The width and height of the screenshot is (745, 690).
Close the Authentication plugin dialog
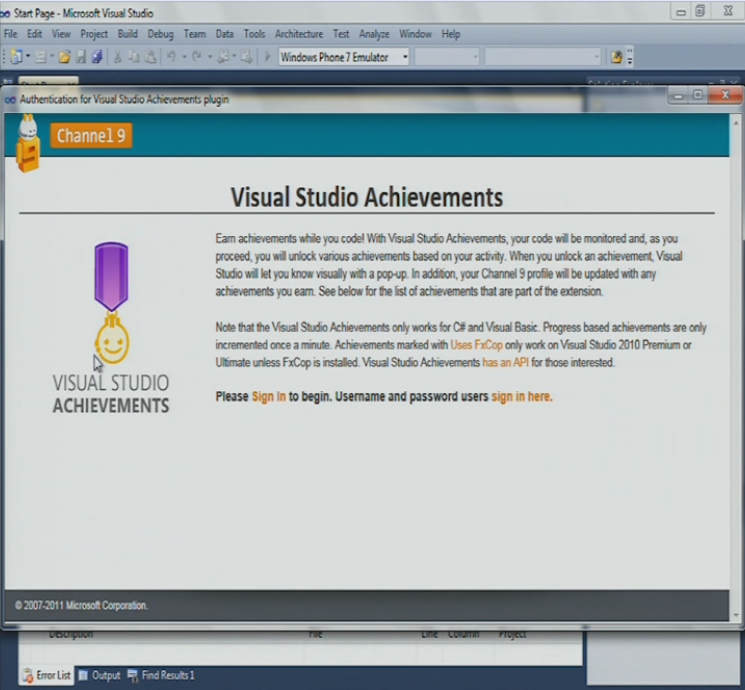click(725, 95)
